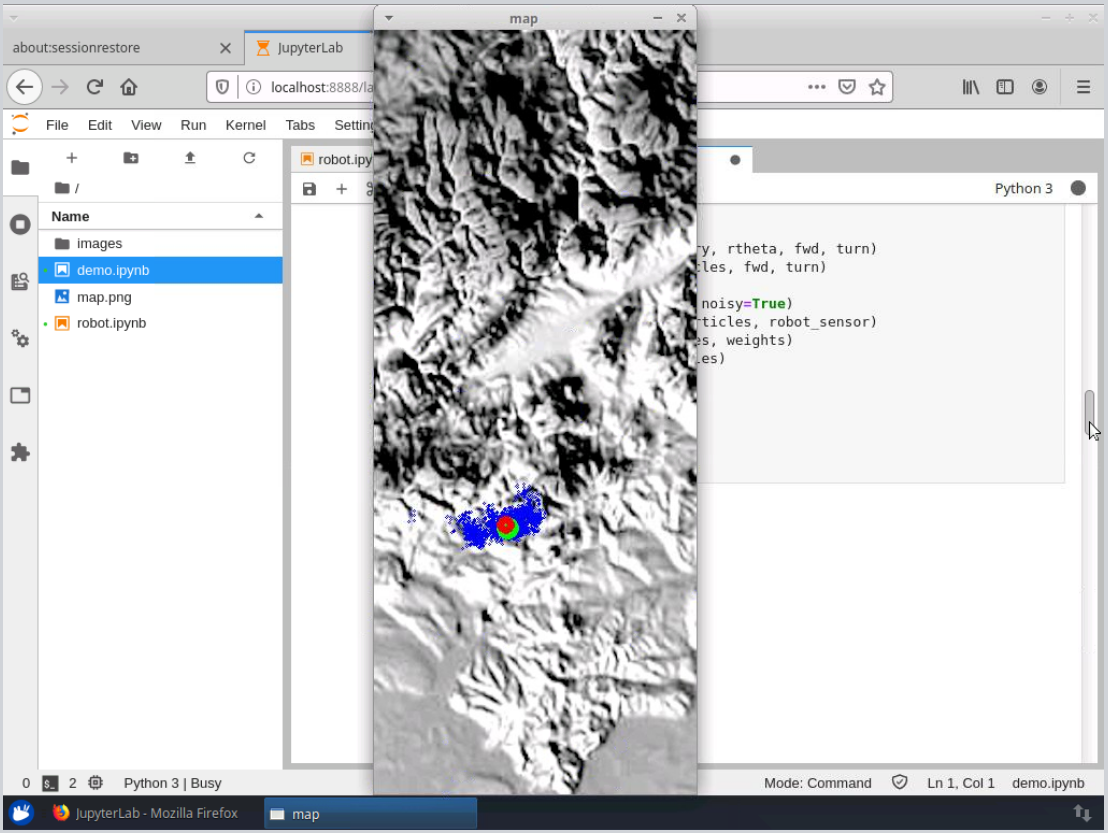Screen dimensions: 1108x833
Task: Click the tracking protection shield icon
Action: [x=223, y=87]
